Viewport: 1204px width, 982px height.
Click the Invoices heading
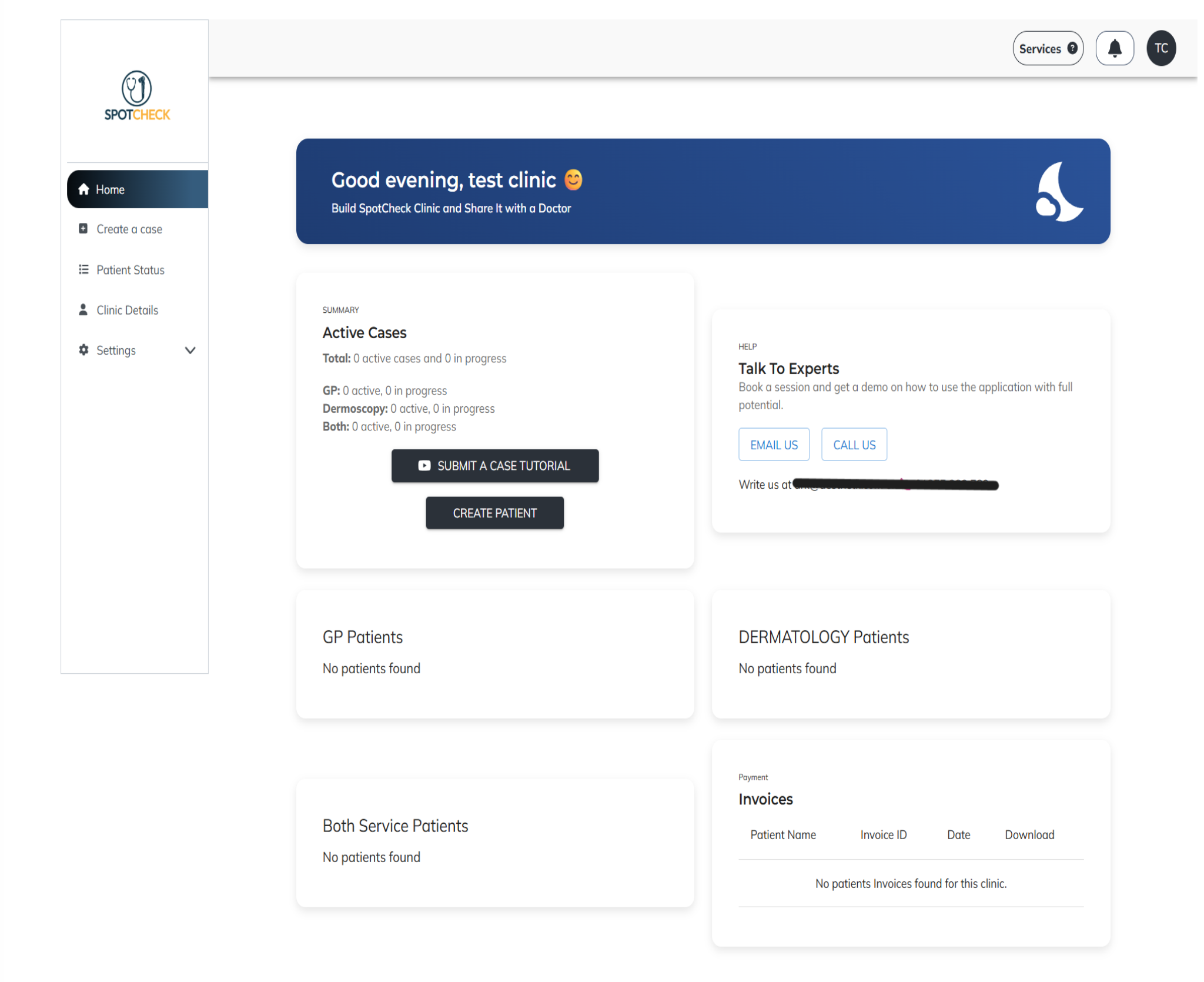765,799
